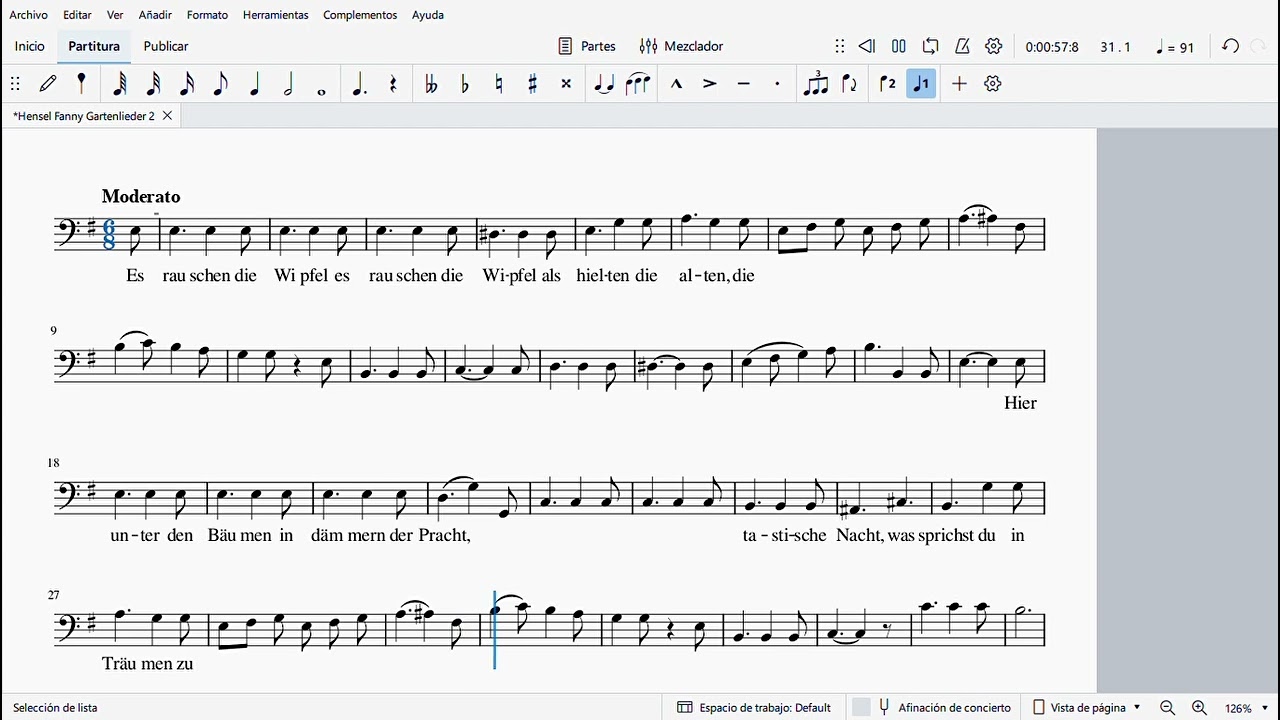Enable Afinación de concierto checkbox
Viewport: 1280px width, 720px height.
(x=861, y=707)
